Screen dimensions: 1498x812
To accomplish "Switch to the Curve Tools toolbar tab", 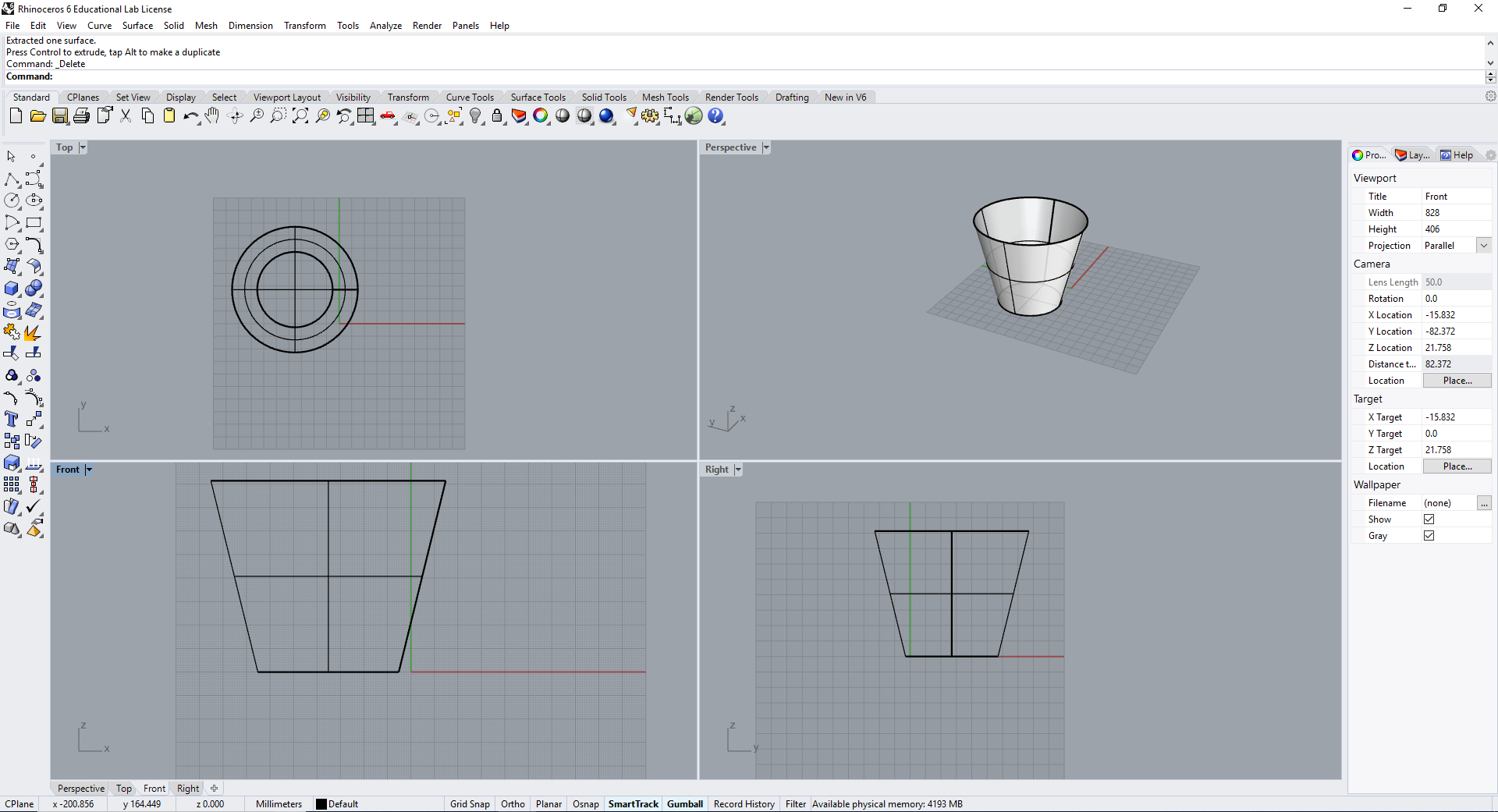I will pos(470,98).
